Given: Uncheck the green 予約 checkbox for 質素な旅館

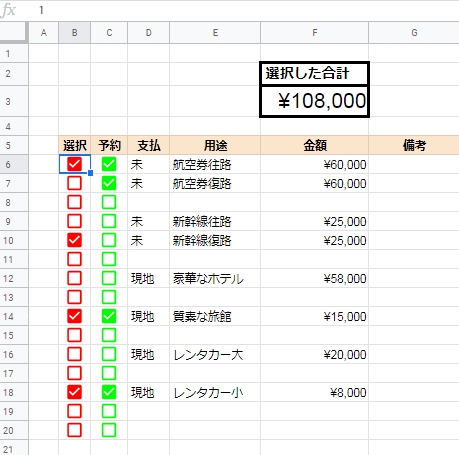Looking at the screenshot, I should click(109, 316).
